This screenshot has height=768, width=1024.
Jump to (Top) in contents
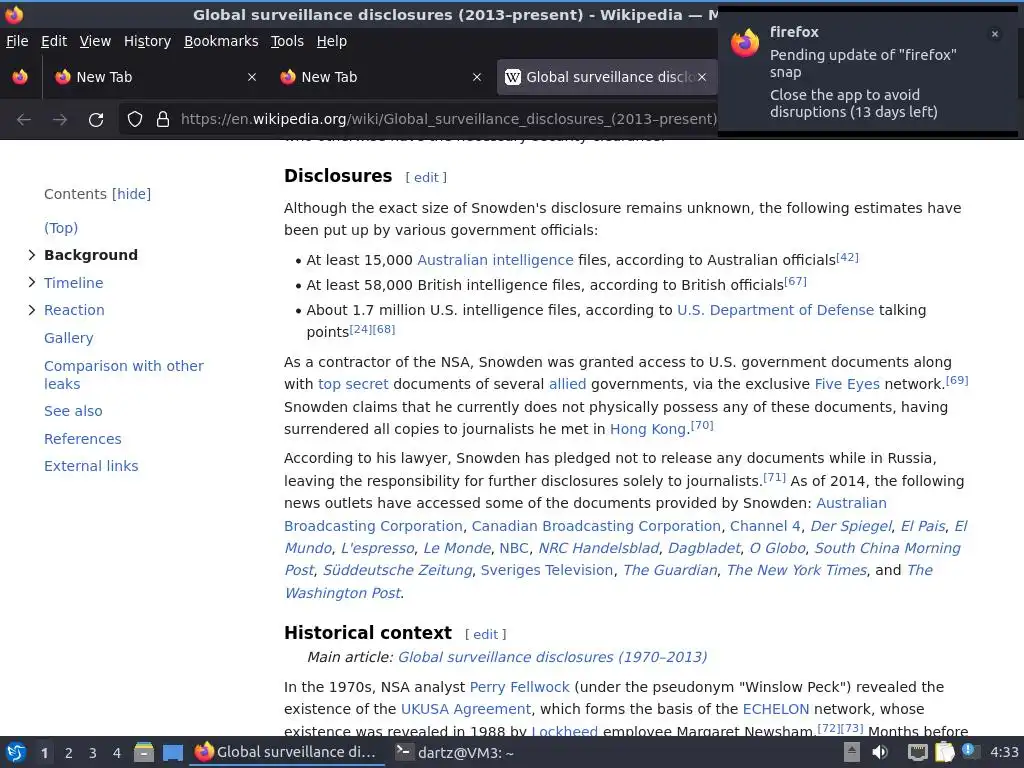[61, 228]
